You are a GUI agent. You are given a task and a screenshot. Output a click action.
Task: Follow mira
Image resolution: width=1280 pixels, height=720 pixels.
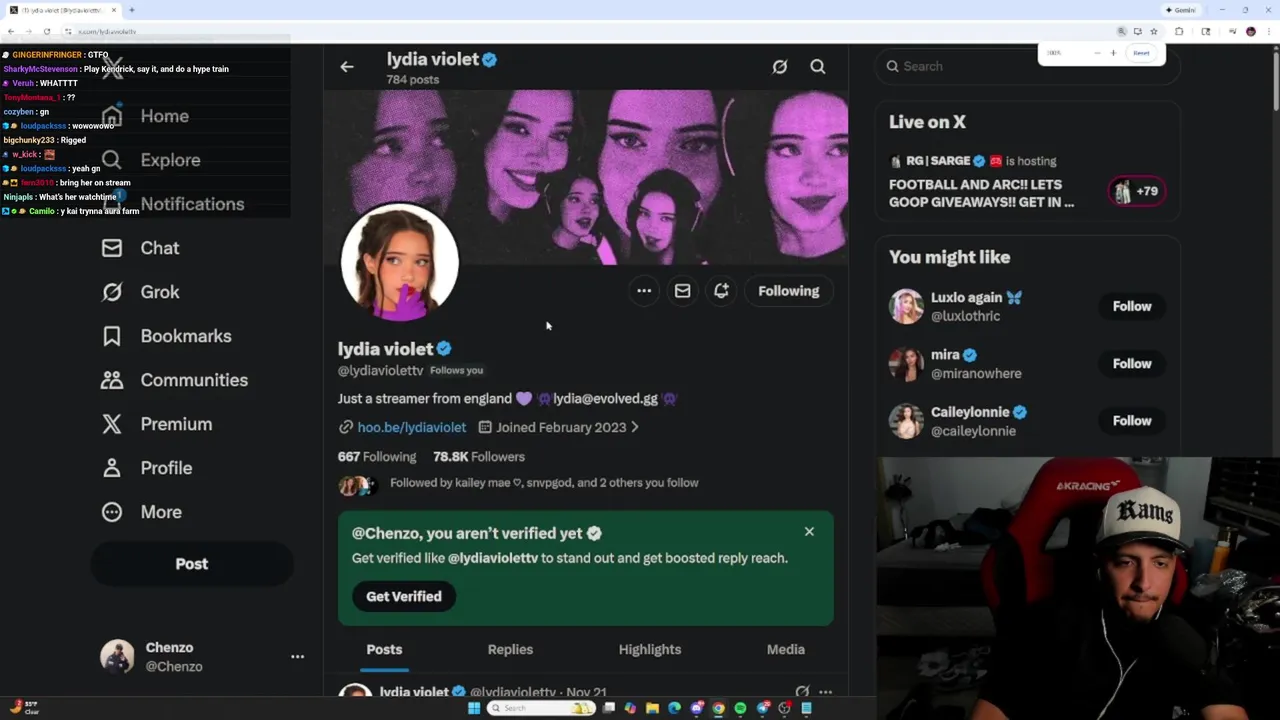1132,364
